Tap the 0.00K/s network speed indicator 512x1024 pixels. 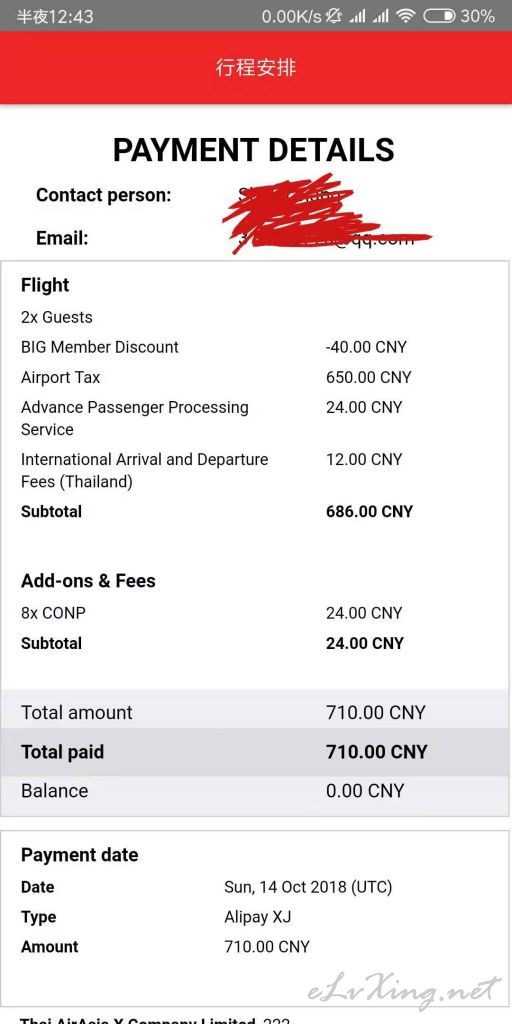point(291,16)
